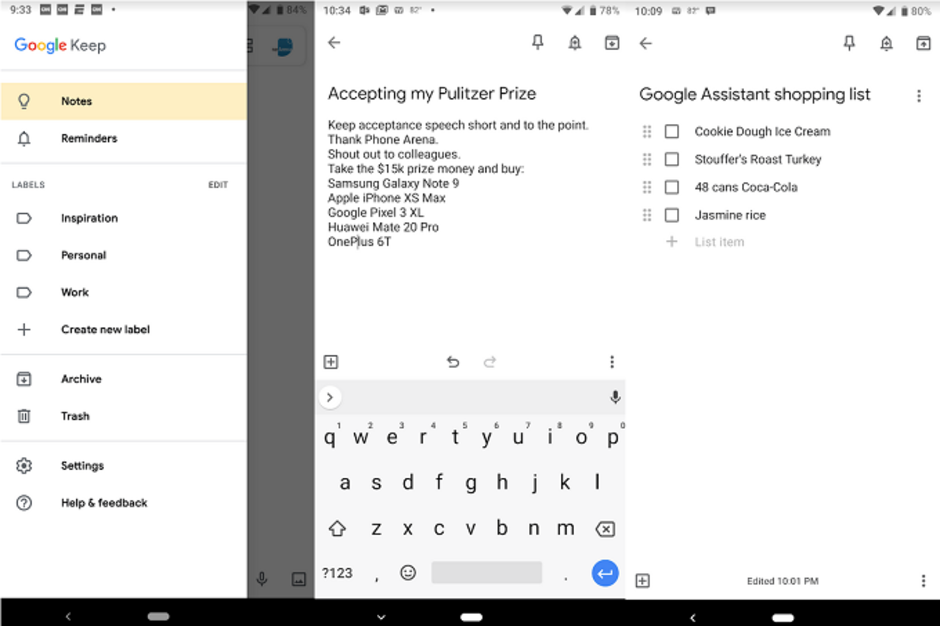Mark Stouffer's Roast Turkey as done
Screen dimensions: 940x627
[x=671, y=159]
